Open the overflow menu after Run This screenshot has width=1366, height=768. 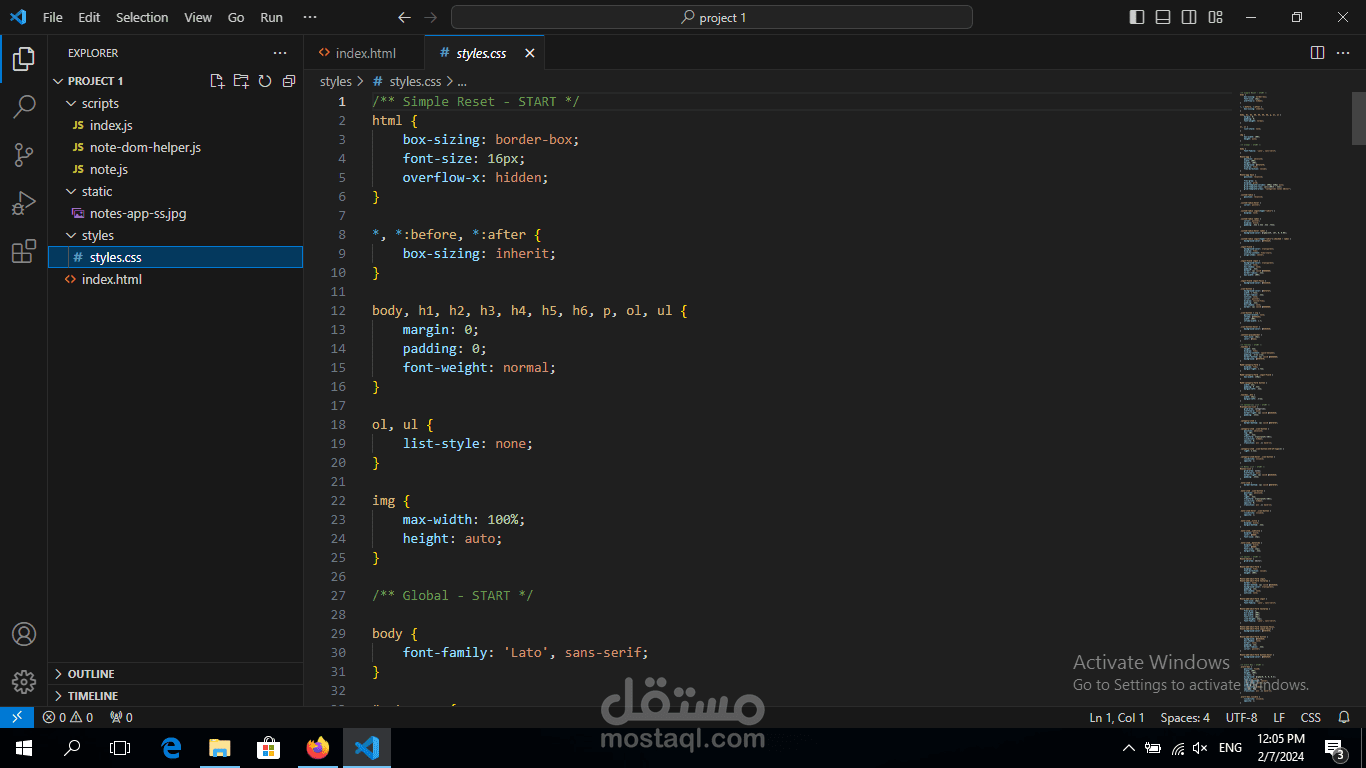310,17
